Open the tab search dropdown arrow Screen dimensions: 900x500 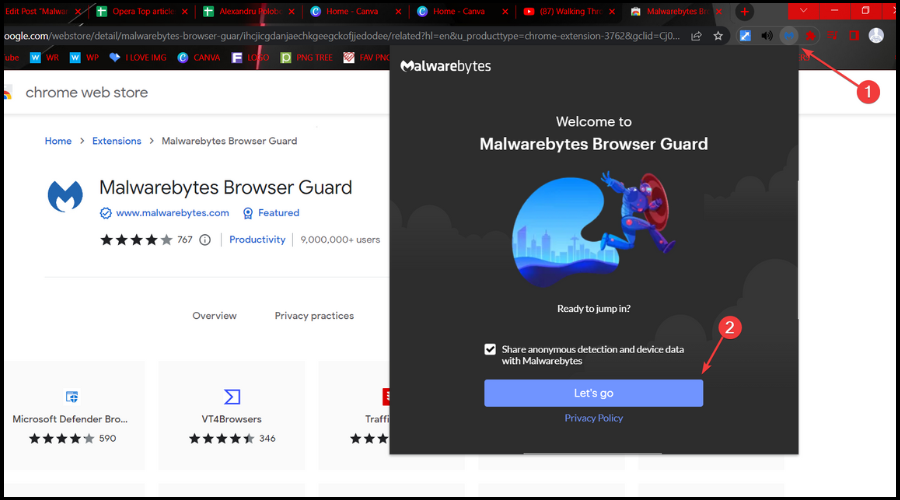coord(803,11)
